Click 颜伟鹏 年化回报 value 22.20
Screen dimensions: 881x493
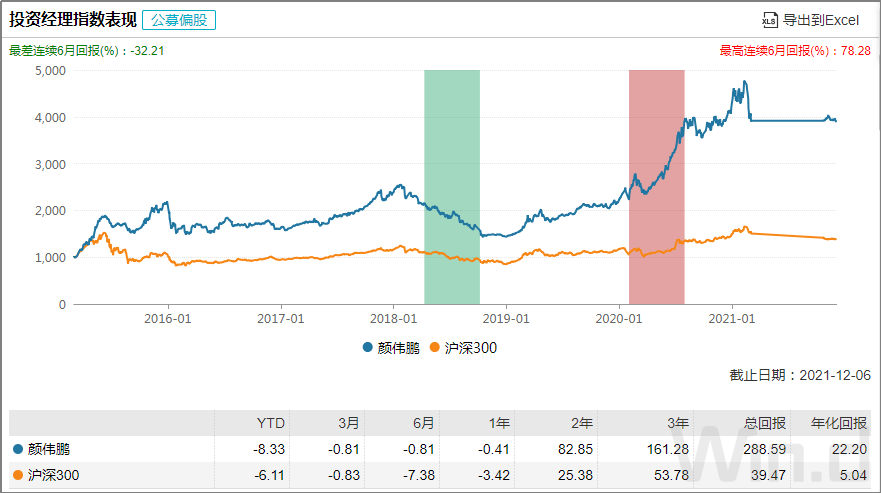[x=850, y=449]
